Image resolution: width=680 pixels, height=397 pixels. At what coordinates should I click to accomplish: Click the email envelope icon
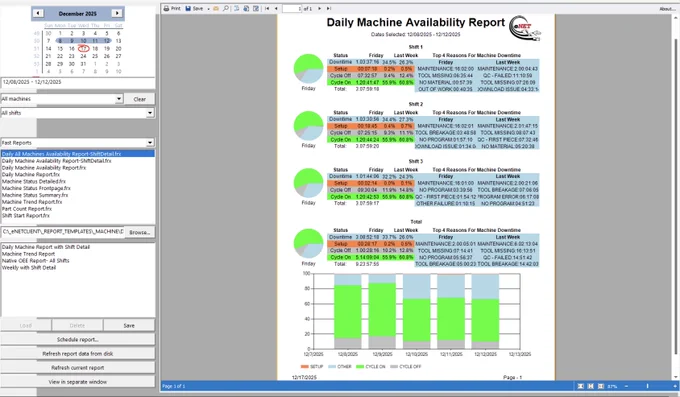[216, 8]
